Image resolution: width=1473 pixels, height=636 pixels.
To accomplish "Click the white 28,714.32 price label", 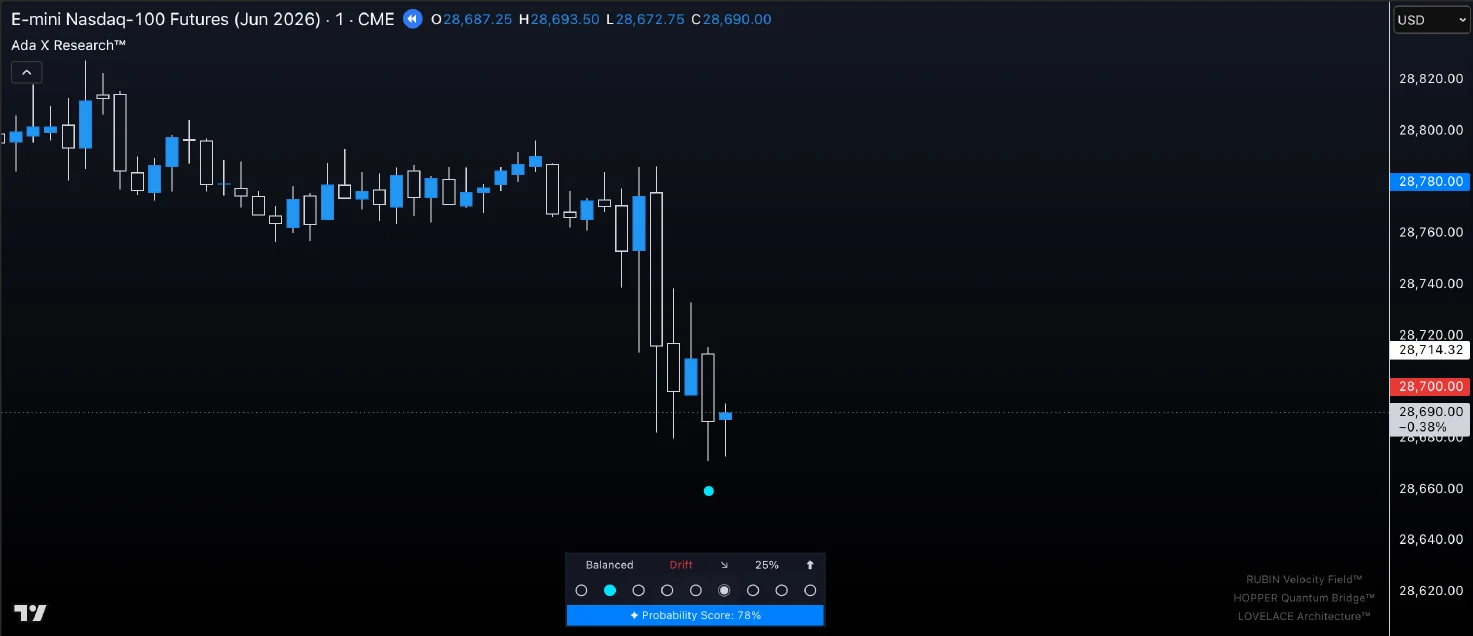I will click(x=1430, y=350).
